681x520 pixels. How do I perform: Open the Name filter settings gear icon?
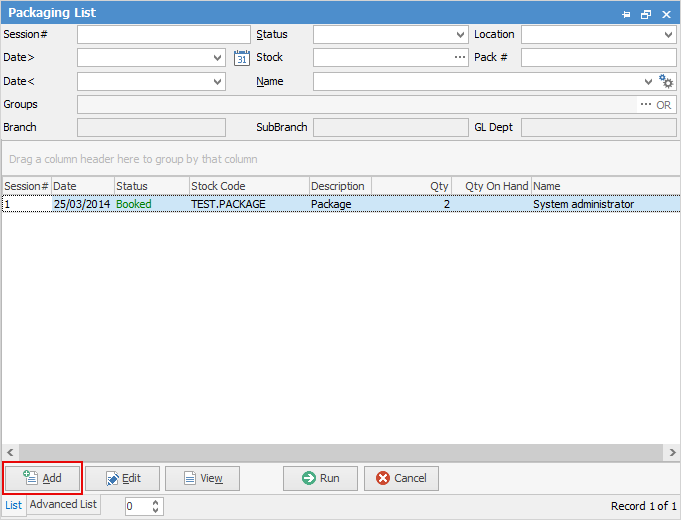click(666, 81)
